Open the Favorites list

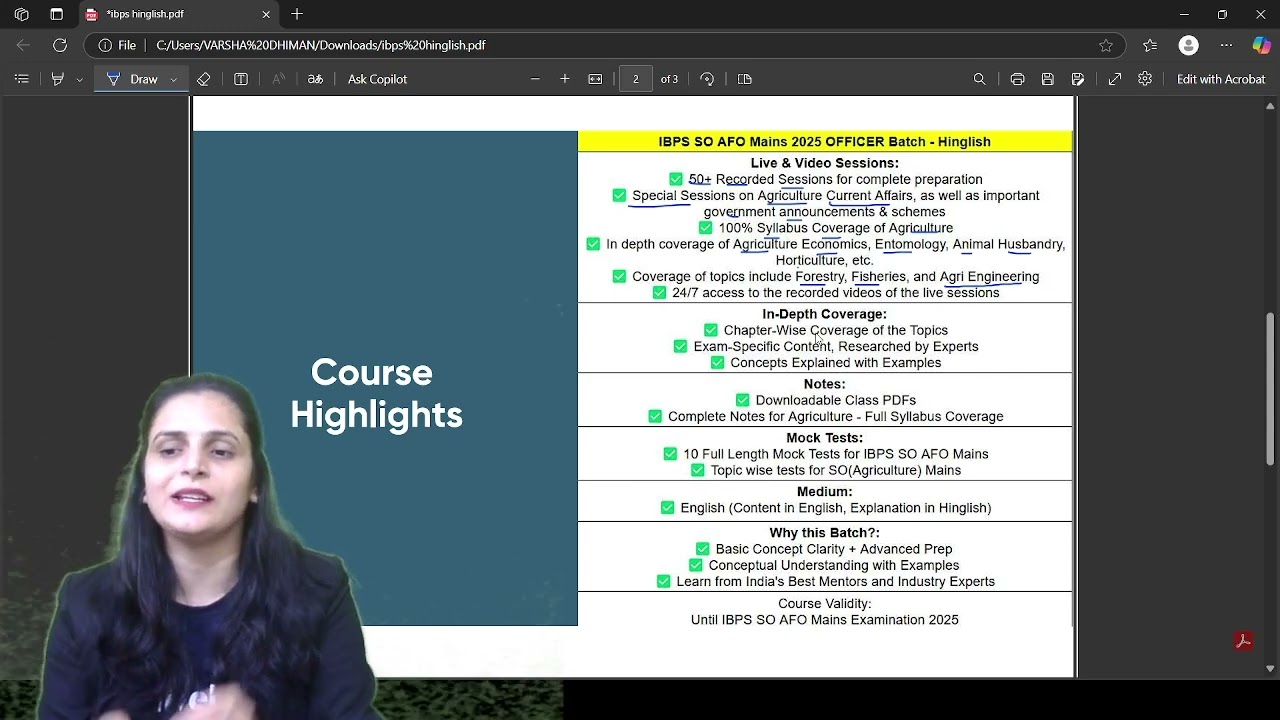point(1150,45)
